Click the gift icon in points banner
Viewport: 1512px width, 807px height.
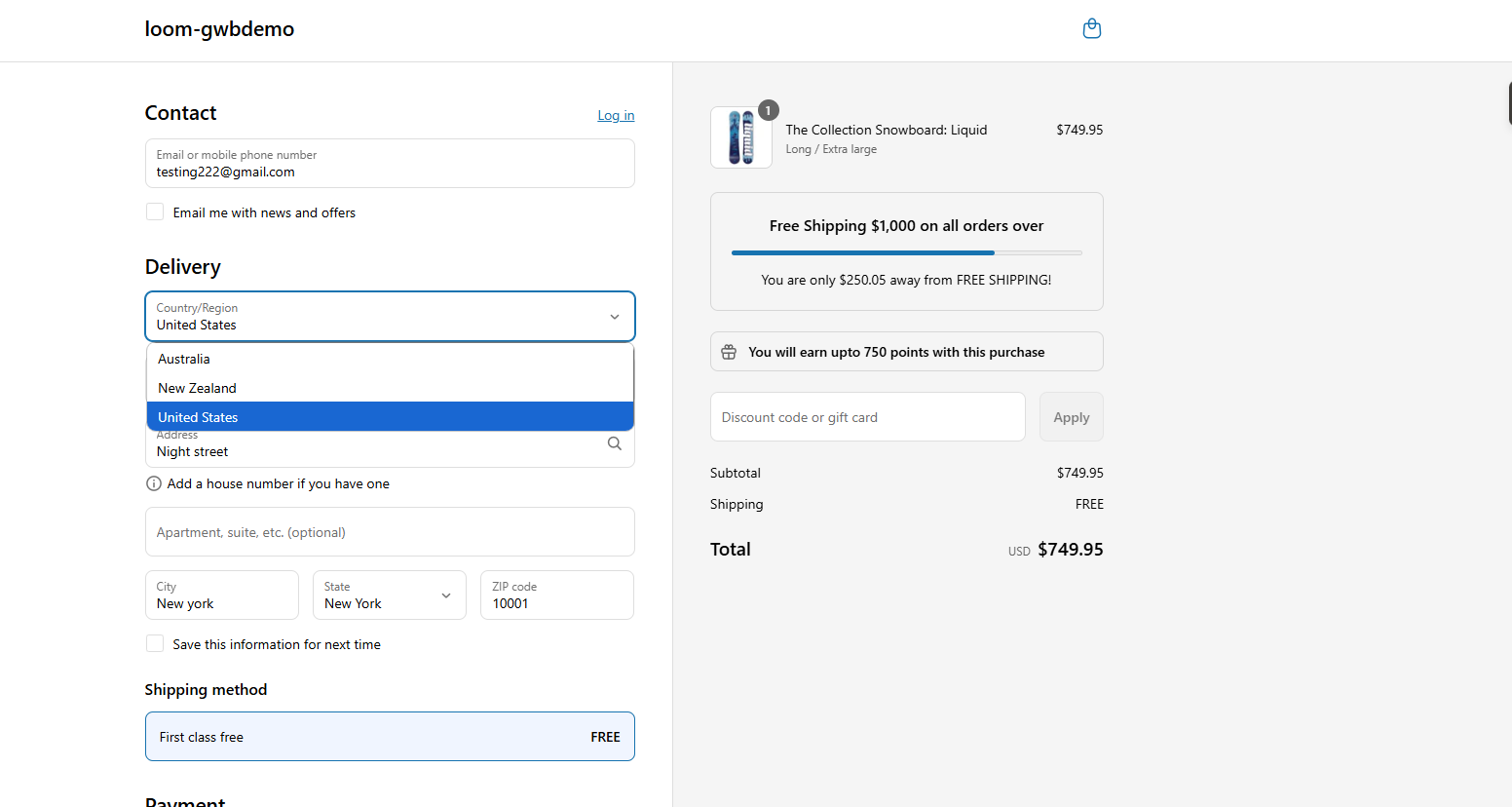[x=729, y=352]
